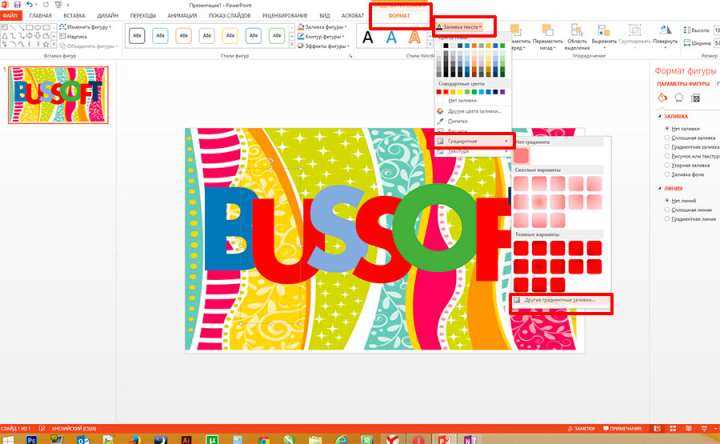Click Переместить назад (send backward) icon
Image resolution: width=720 pixels, height=444 pixels.
click(x=547, y=31)
